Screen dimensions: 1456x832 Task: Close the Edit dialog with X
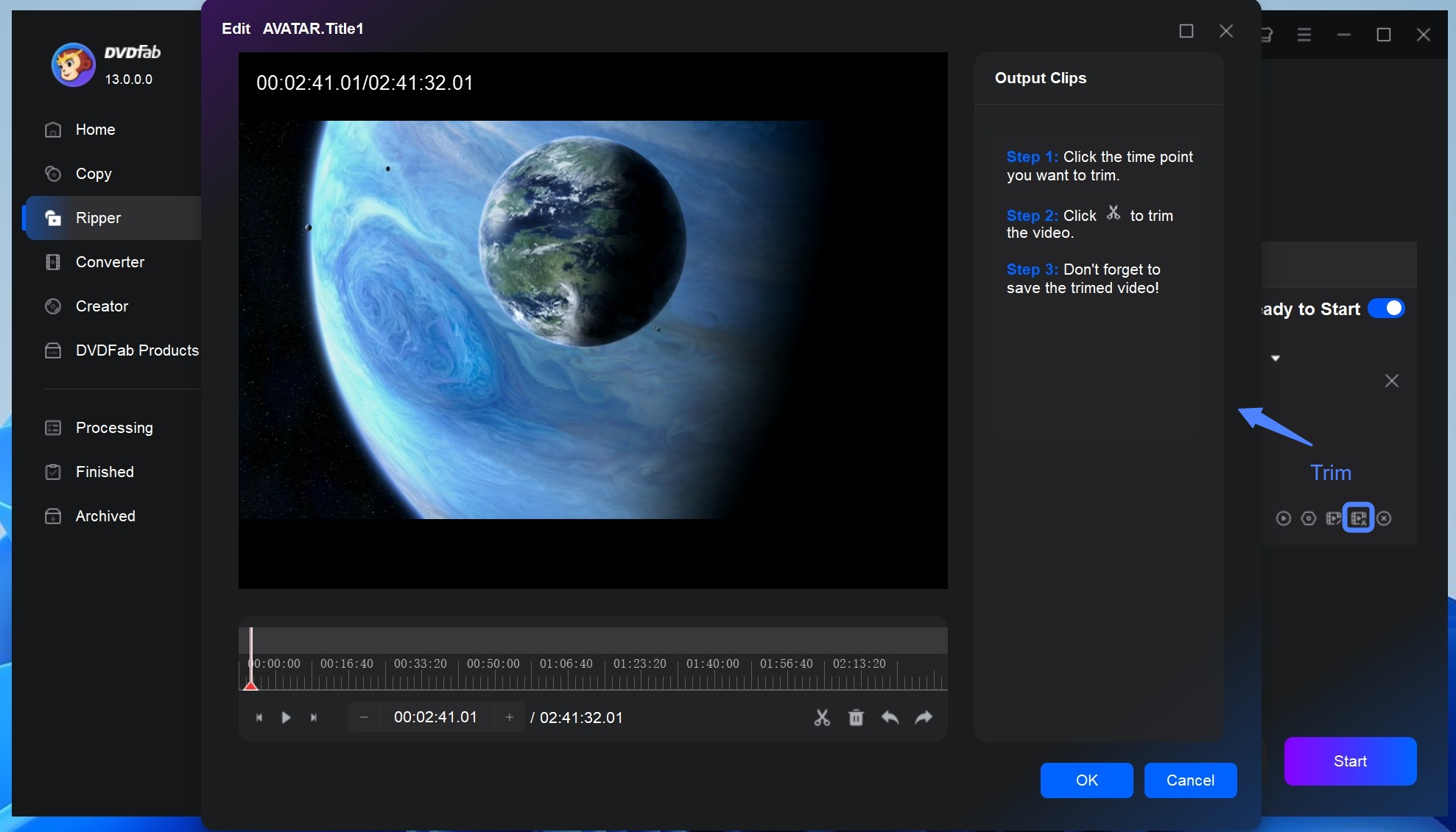(x=1226, y=31)
